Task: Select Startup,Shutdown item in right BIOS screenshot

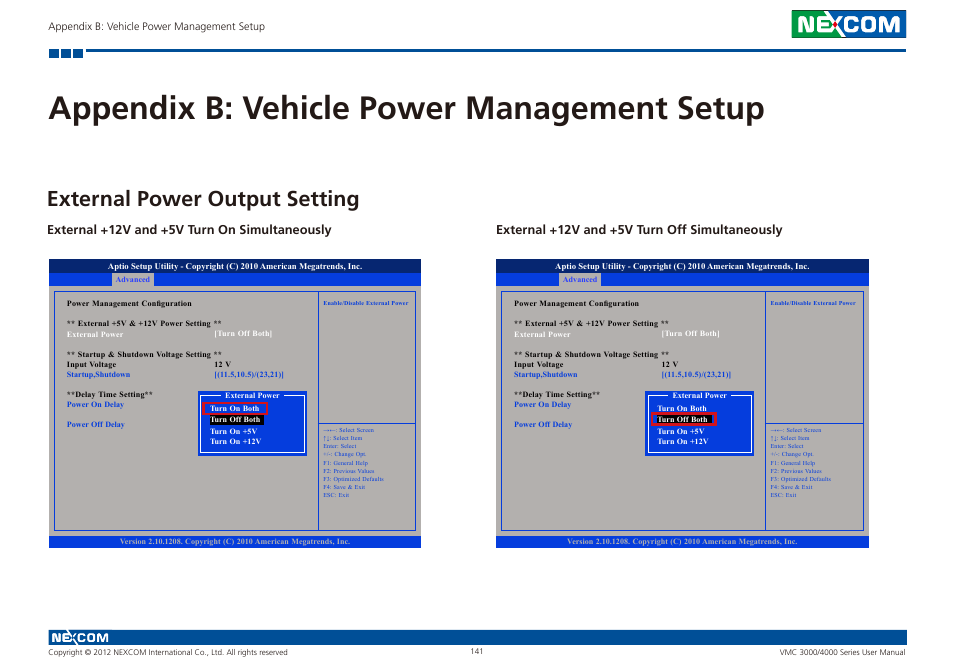Action: 546,375
